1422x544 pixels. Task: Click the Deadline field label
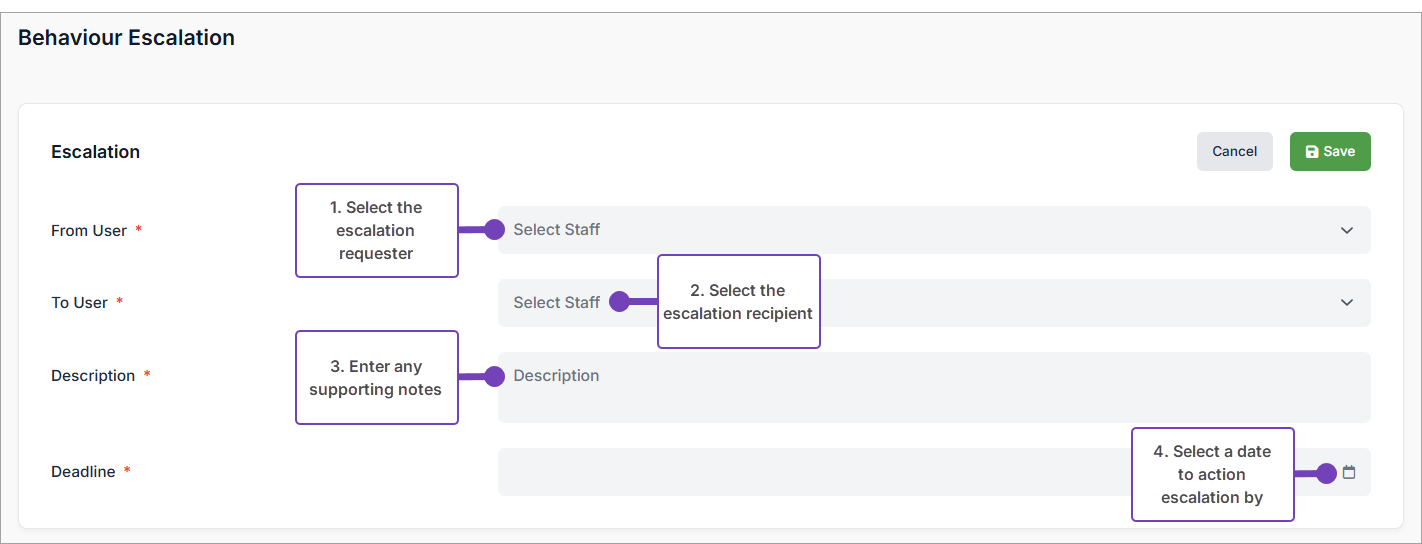83,472
